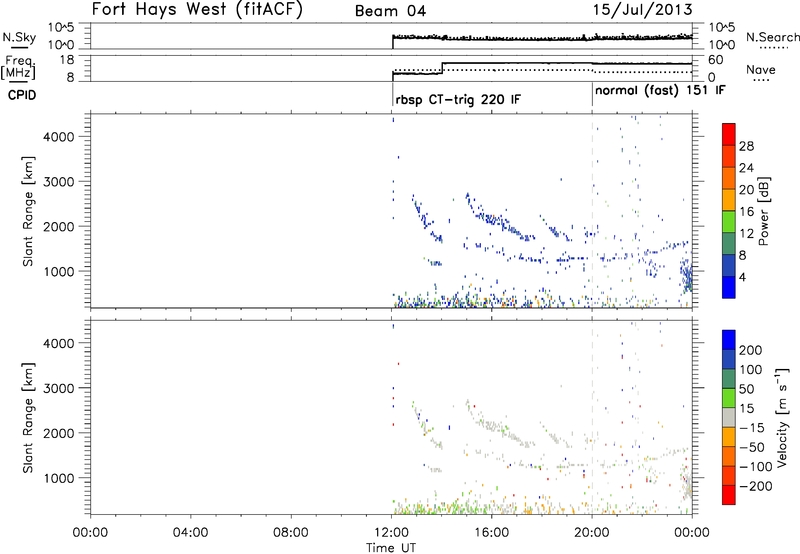The image size is (800, 554).
Task: Click the 'Nave' legend label
Action: (x=761, y=69)
